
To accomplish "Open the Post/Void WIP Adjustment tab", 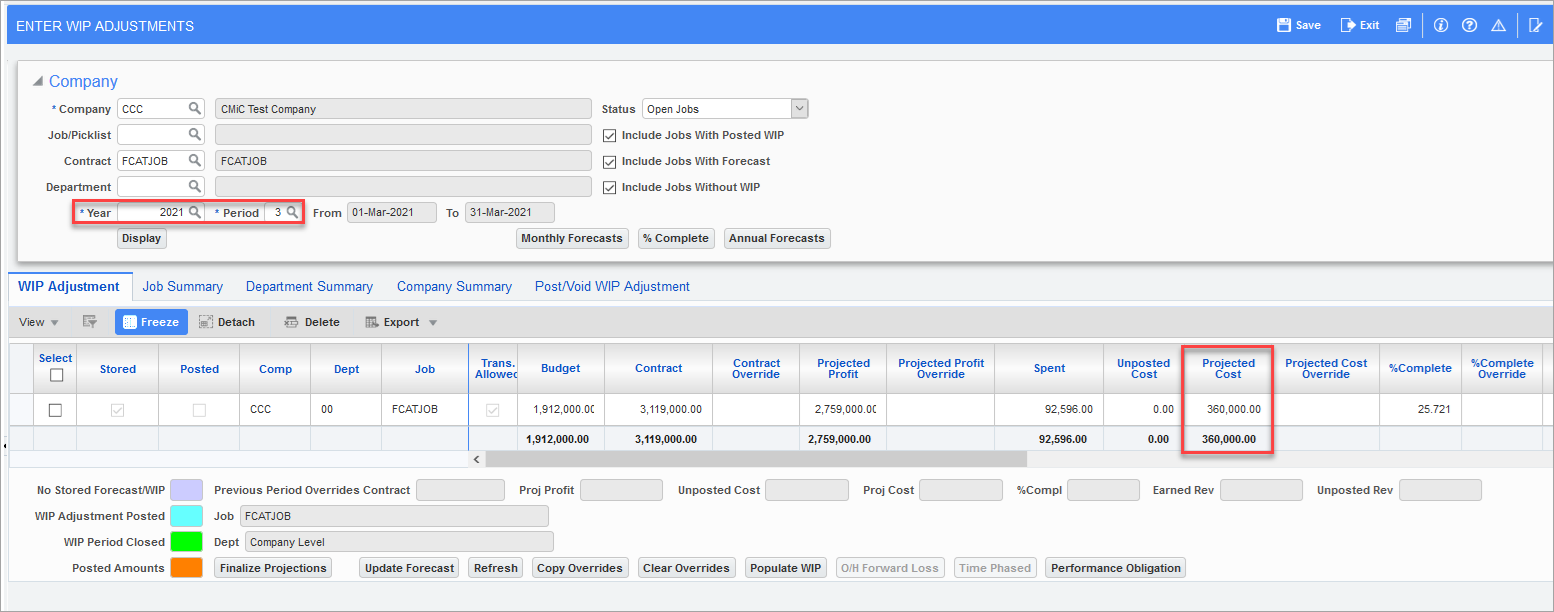I will point(612,286).
